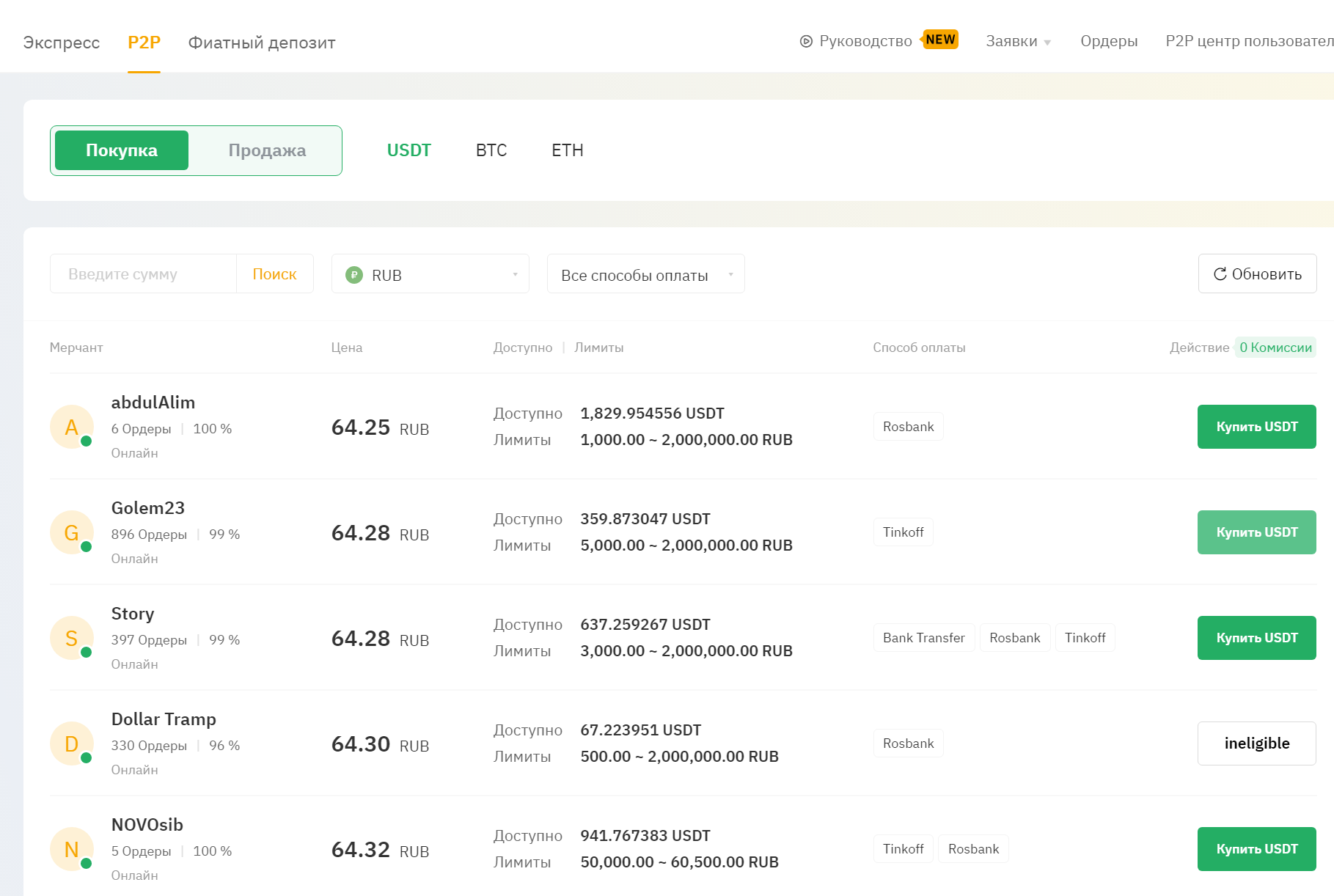Expand Все способы оплаты payment dropdown
Image resolution: width=1334 pixels, height=896 pixels.
click(645, 274)
